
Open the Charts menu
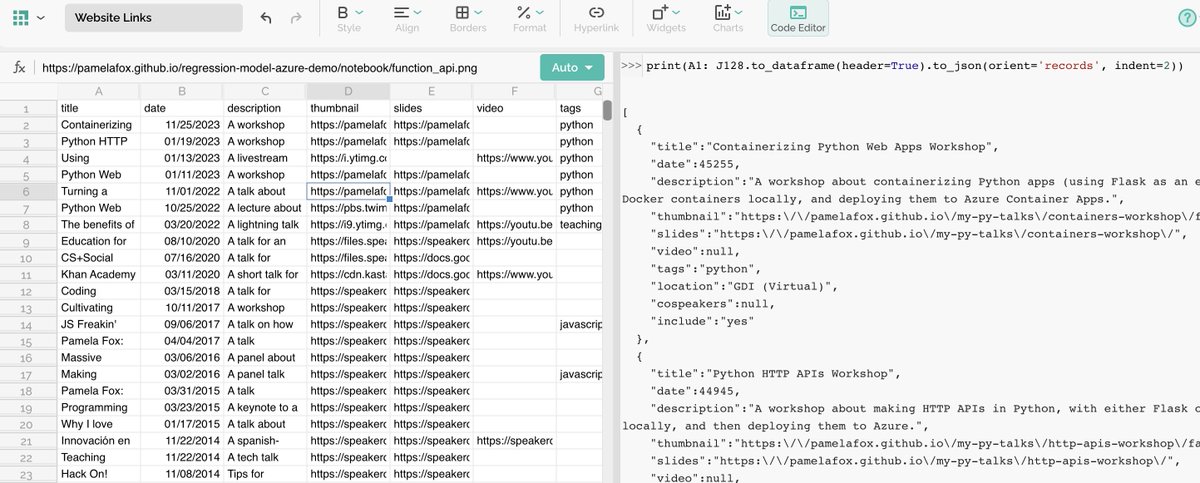(728, 19)
